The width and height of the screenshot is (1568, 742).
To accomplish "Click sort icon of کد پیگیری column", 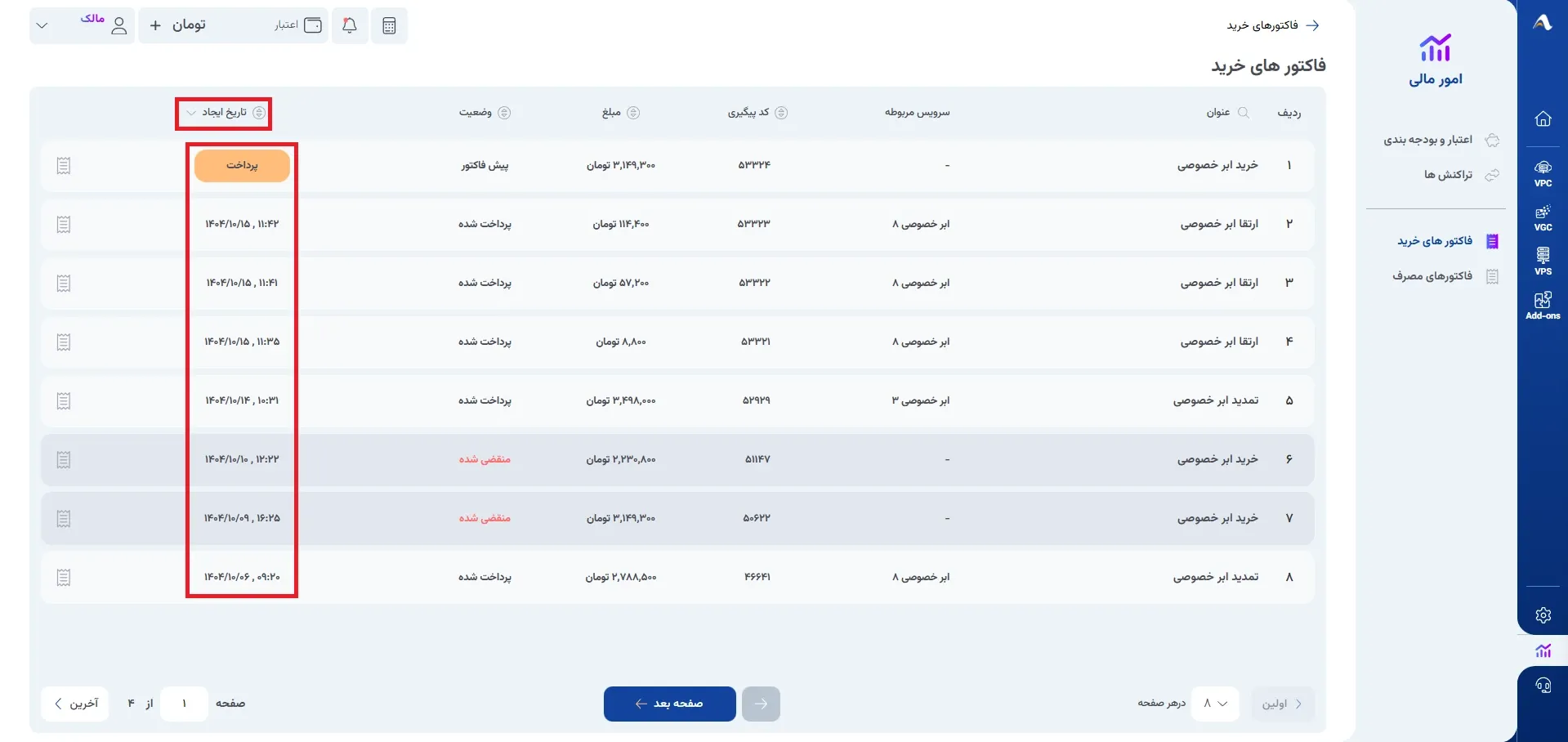I will click(781, 113).
